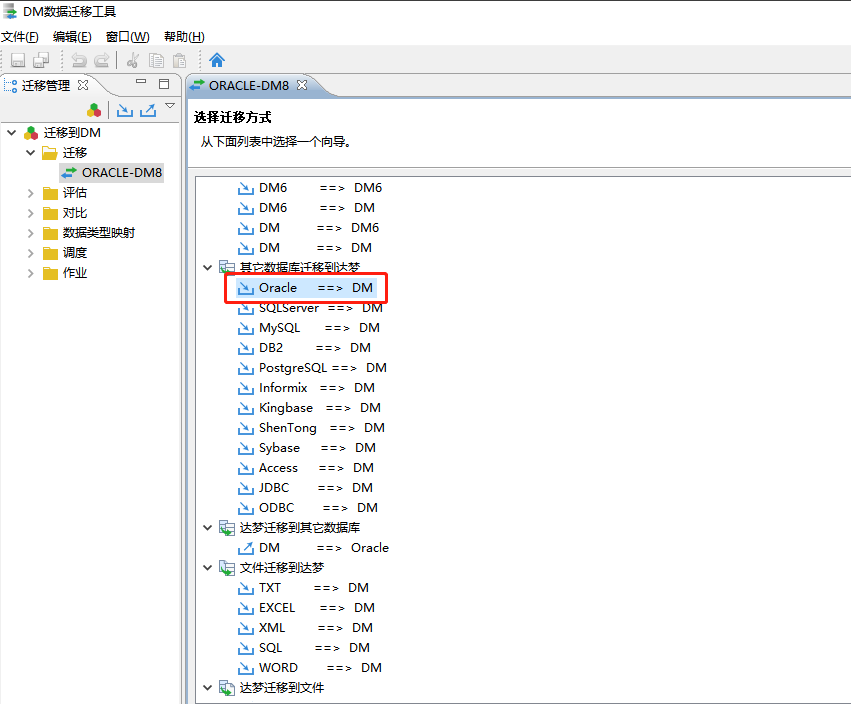851x704 pixels.
Task: Expand the 作业 folder
Action: click(31, 273)
